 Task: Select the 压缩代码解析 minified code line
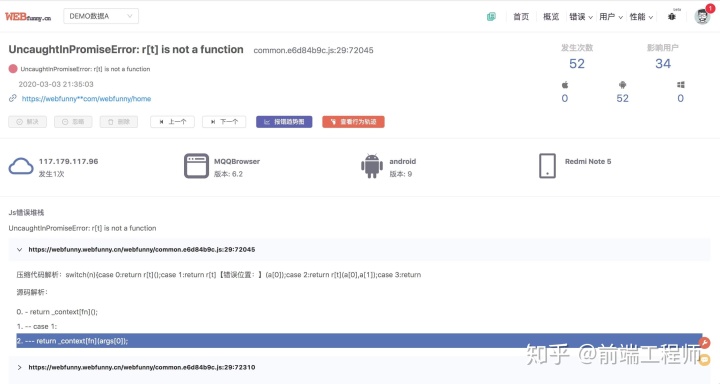tap(219, 275)
